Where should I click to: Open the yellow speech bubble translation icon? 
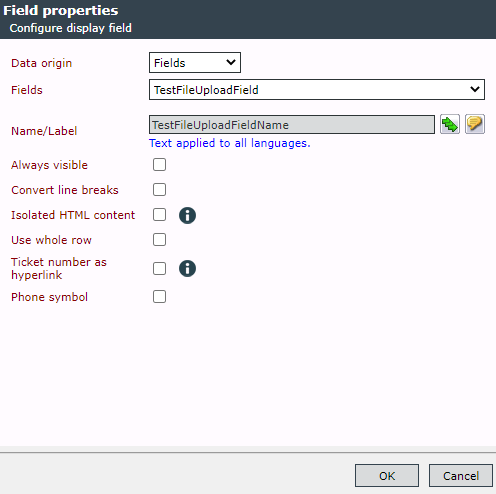[475, 124]
